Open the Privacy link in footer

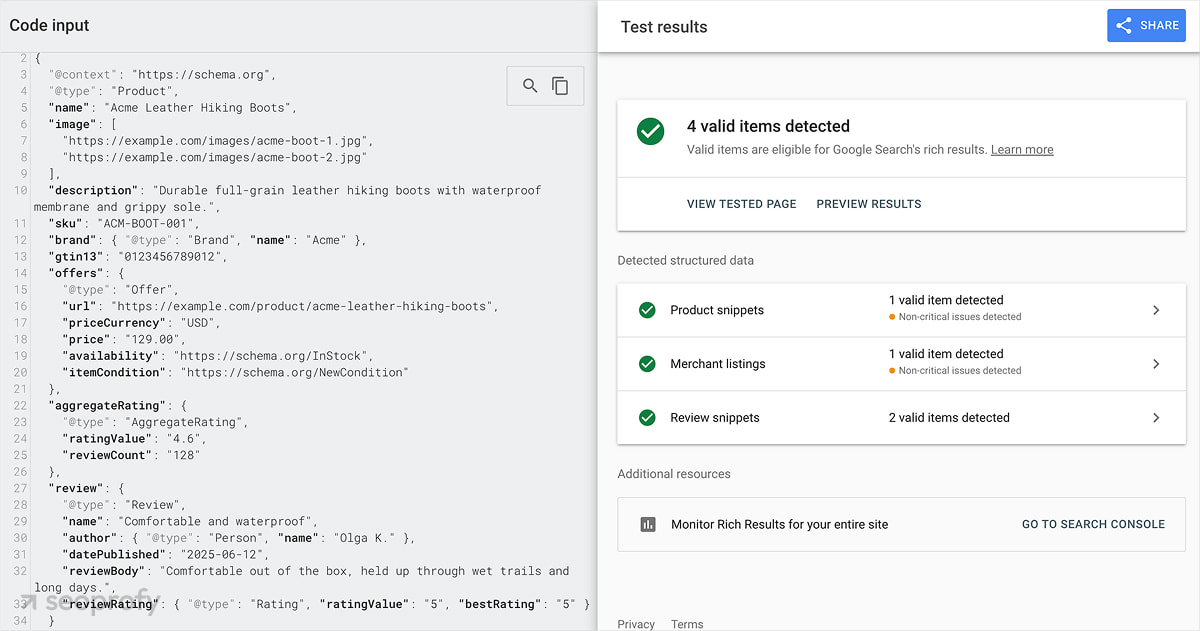636,624
